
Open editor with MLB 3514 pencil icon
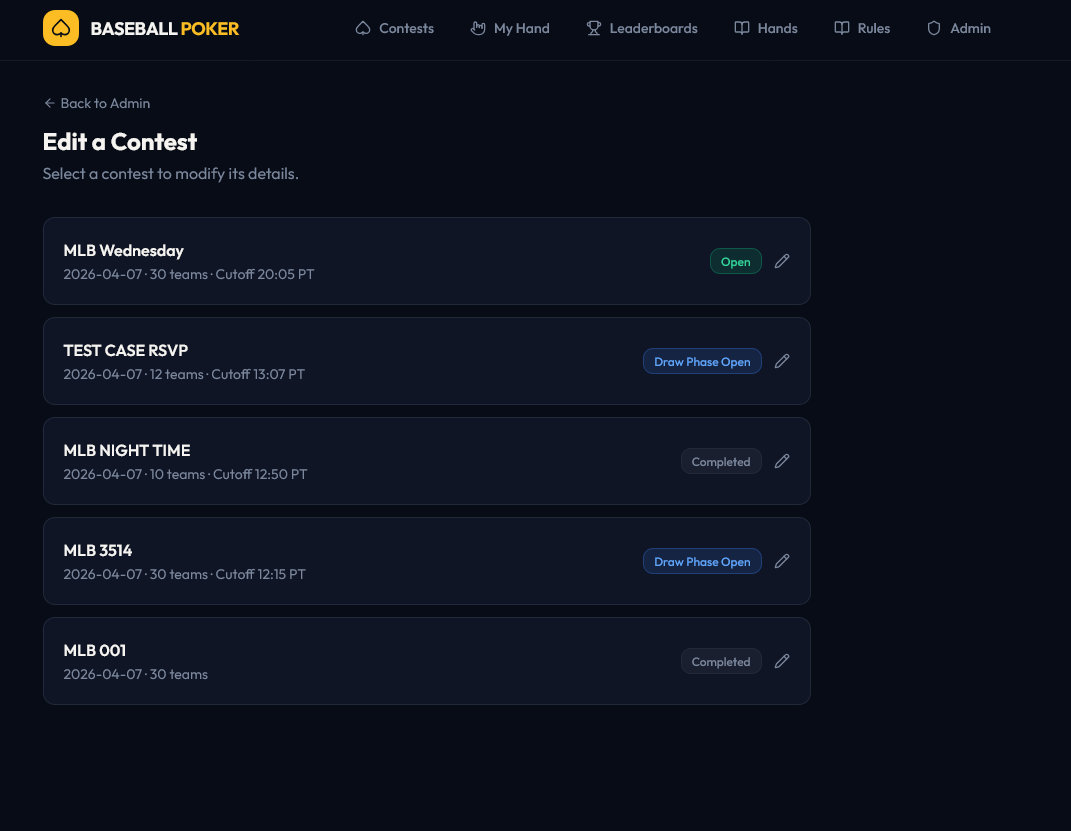(x=782, y=561)
